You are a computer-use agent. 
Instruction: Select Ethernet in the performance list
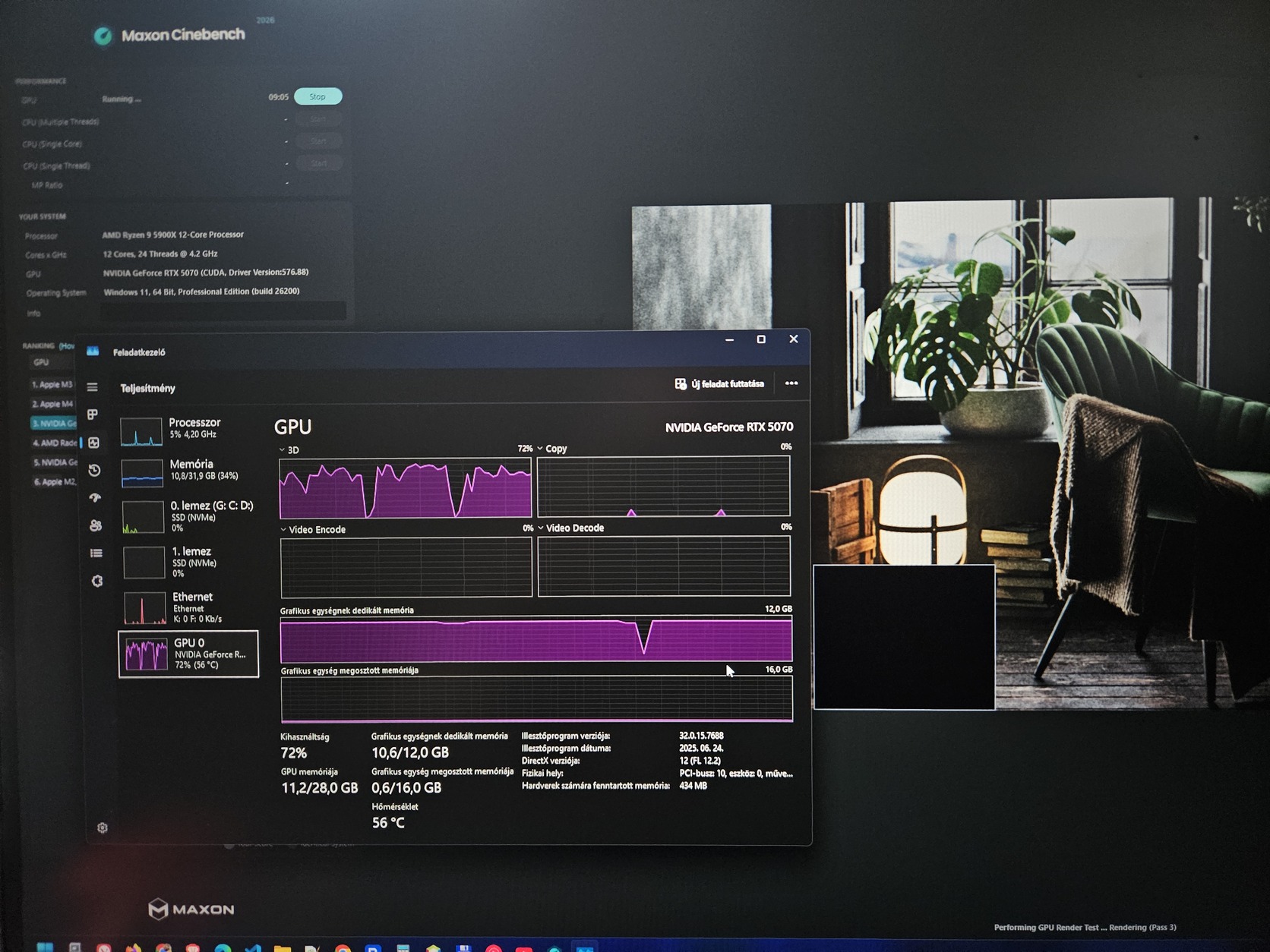tap(188, 607)
